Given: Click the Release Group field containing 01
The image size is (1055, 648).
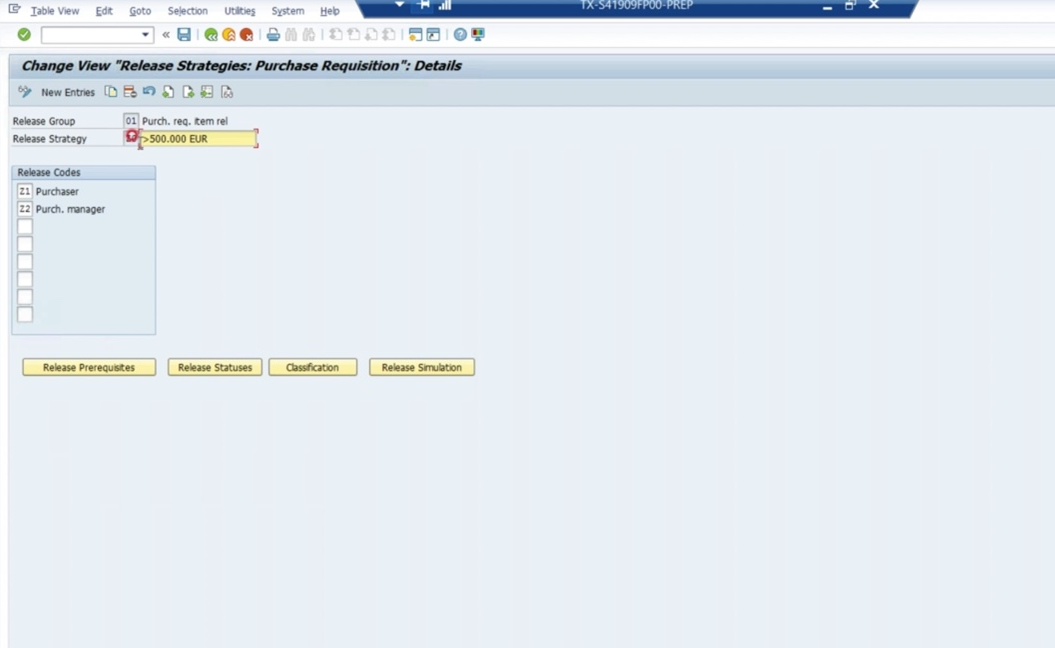Looking at the screenshot, I should click(x=131, y=121).
